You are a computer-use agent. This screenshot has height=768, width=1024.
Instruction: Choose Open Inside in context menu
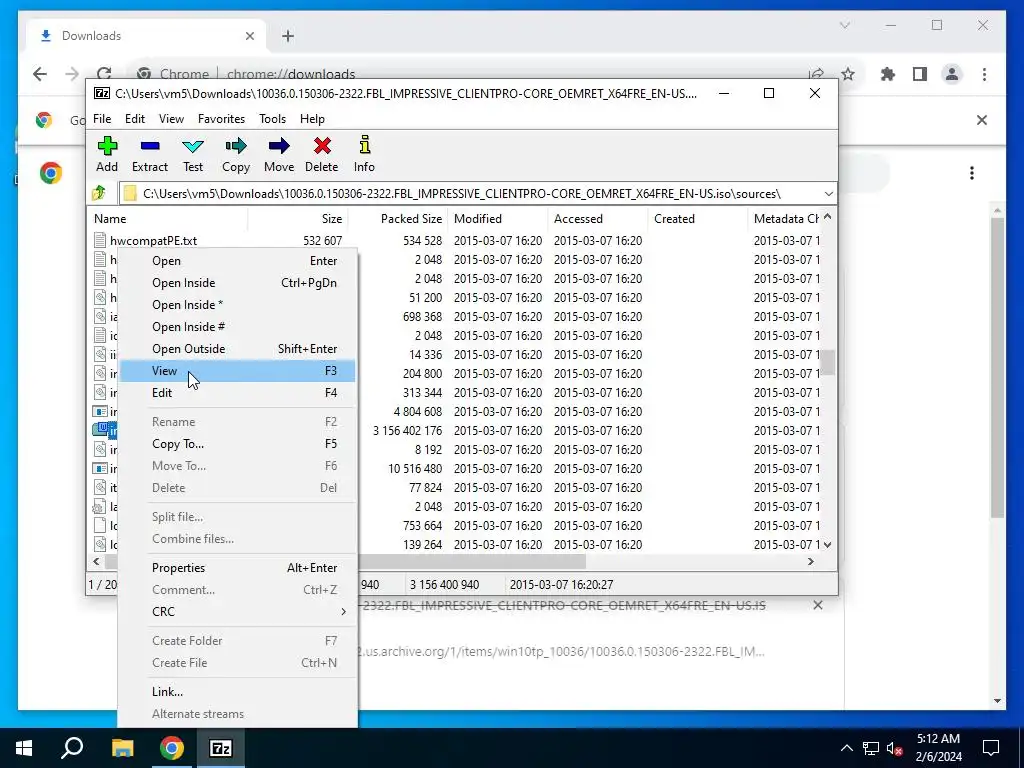[237, 283]
